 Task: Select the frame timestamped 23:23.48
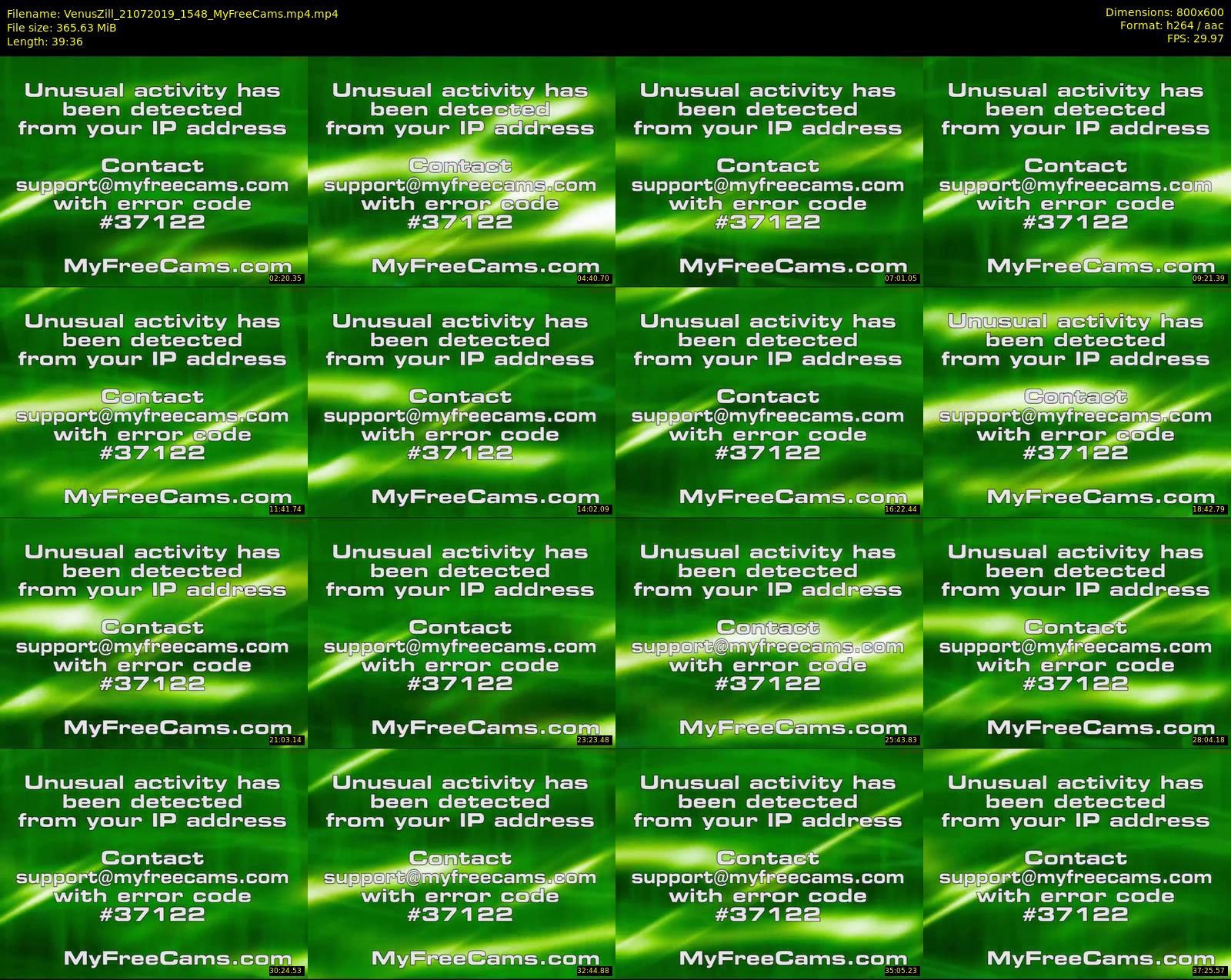point(461,632)
